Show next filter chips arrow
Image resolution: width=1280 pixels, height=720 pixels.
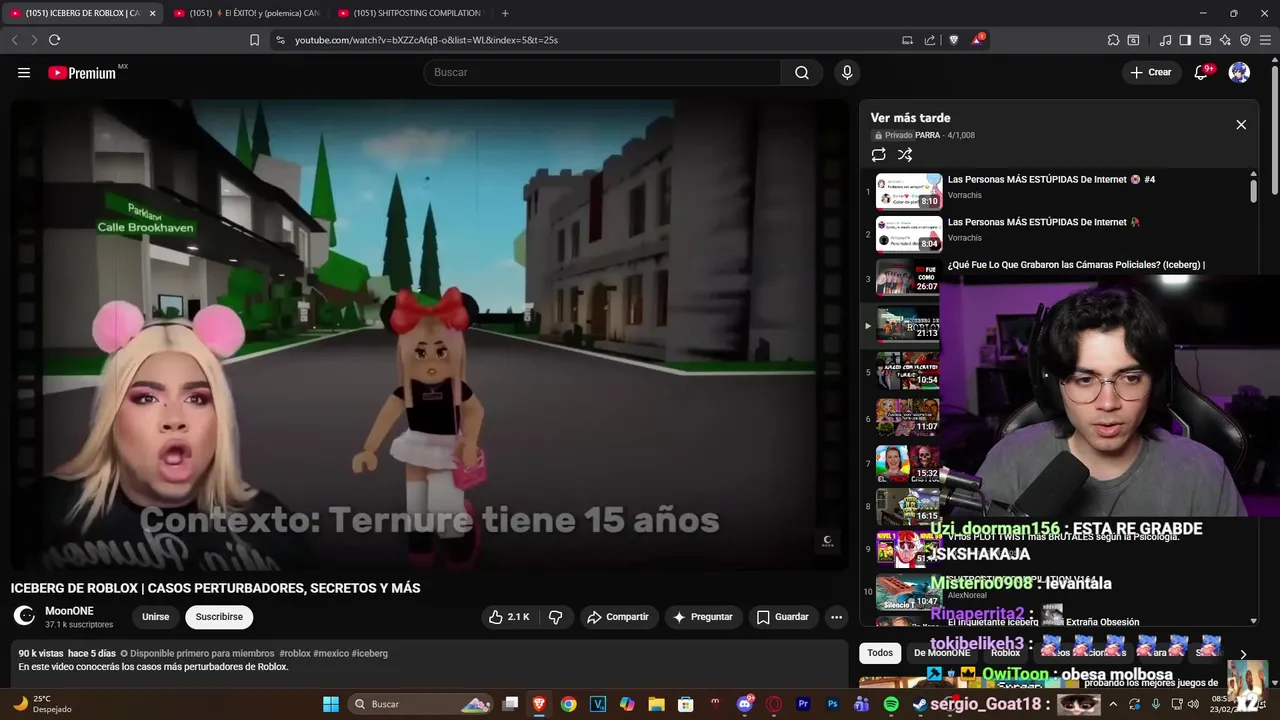(x=1243, y=654)
